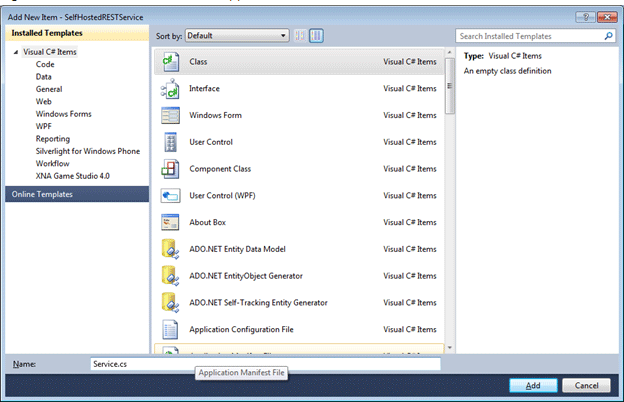The image size is (624, 402).
Task: Select the Reporting category
Action: pyautogui.click(x=53, y=139)
